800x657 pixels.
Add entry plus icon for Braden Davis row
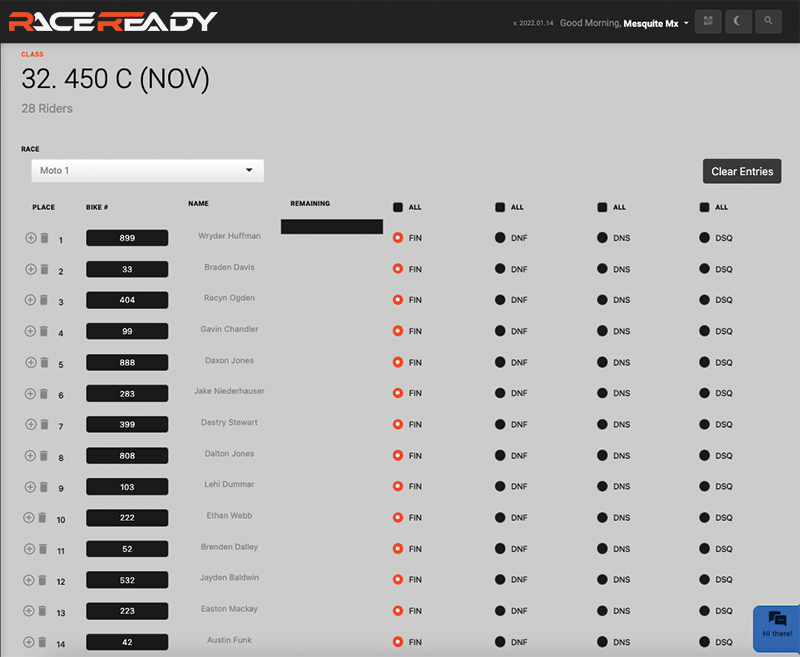click(x=31, y=269)
